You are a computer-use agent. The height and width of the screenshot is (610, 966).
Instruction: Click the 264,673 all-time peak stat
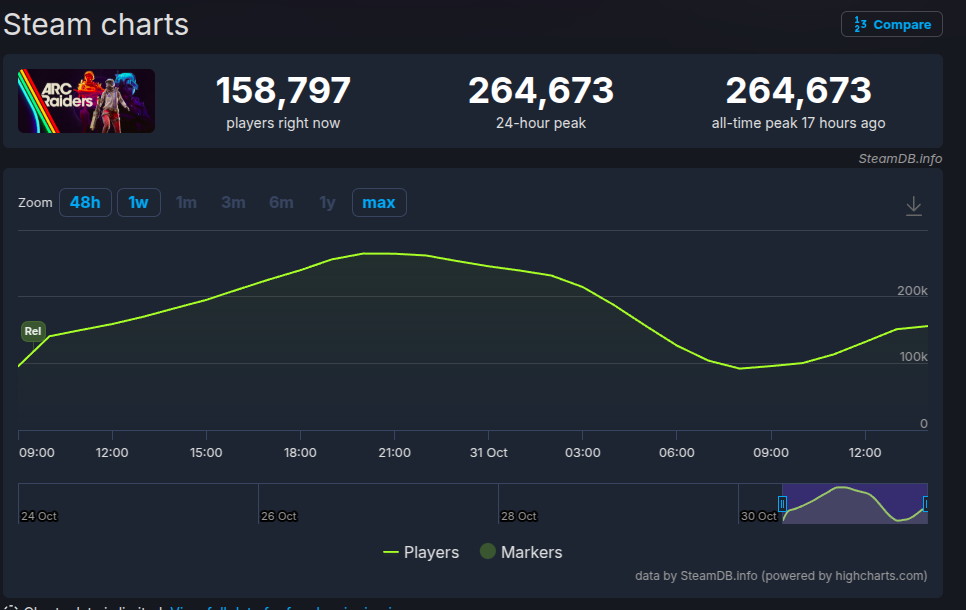798,92
